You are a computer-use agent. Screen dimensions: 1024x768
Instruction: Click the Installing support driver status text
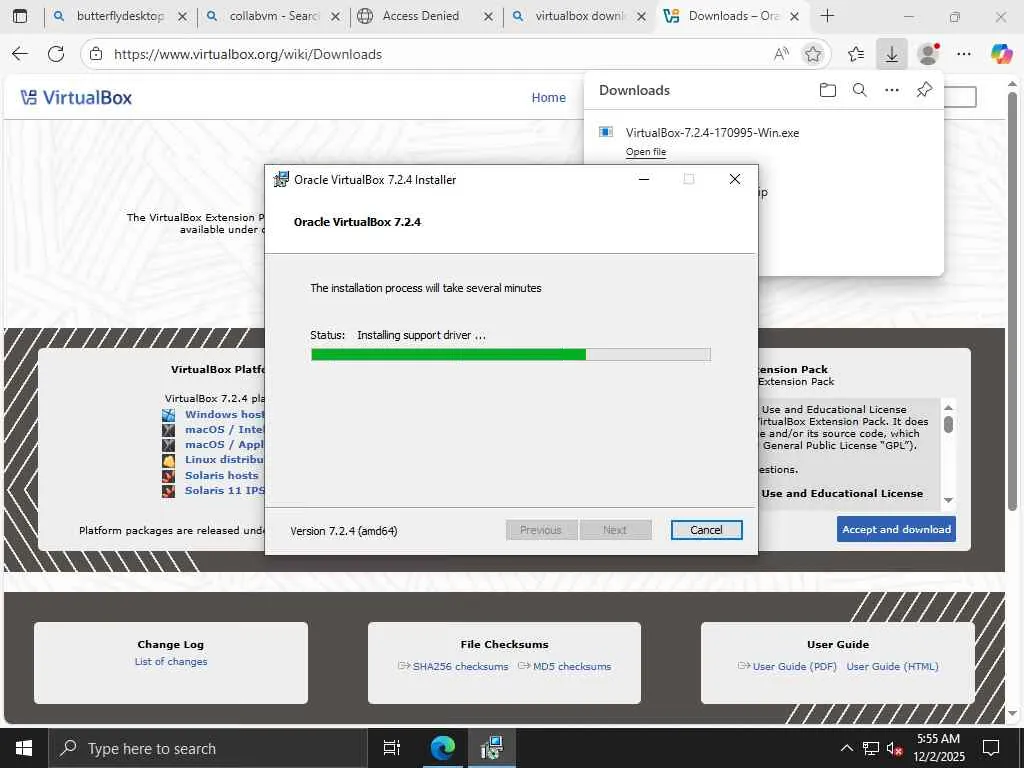point(421,335)
